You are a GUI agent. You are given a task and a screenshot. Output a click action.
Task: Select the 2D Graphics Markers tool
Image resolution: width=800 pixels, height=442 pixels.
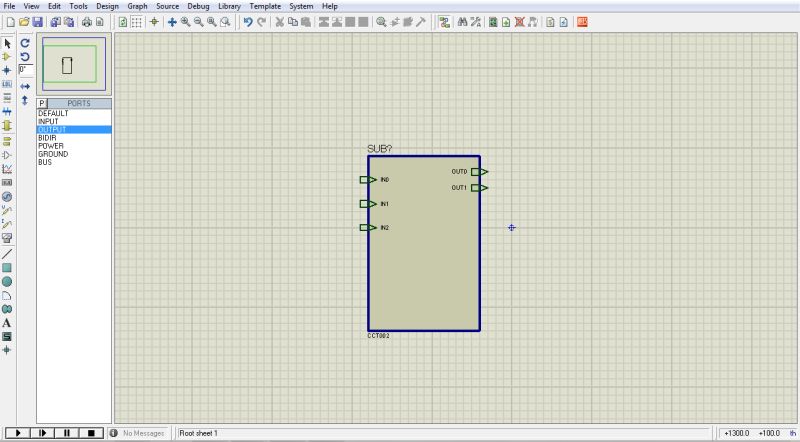tap(7, 350)
